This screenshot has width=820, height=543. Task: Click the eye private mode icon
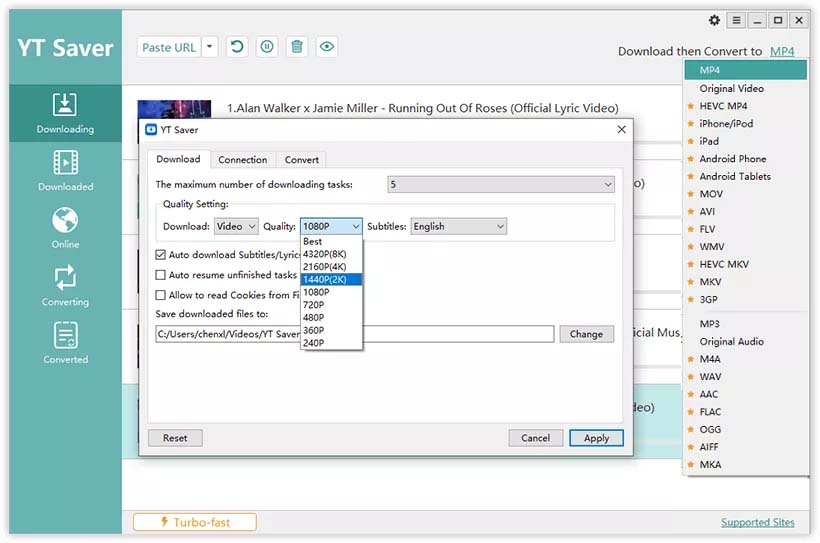tap(327, 47)
